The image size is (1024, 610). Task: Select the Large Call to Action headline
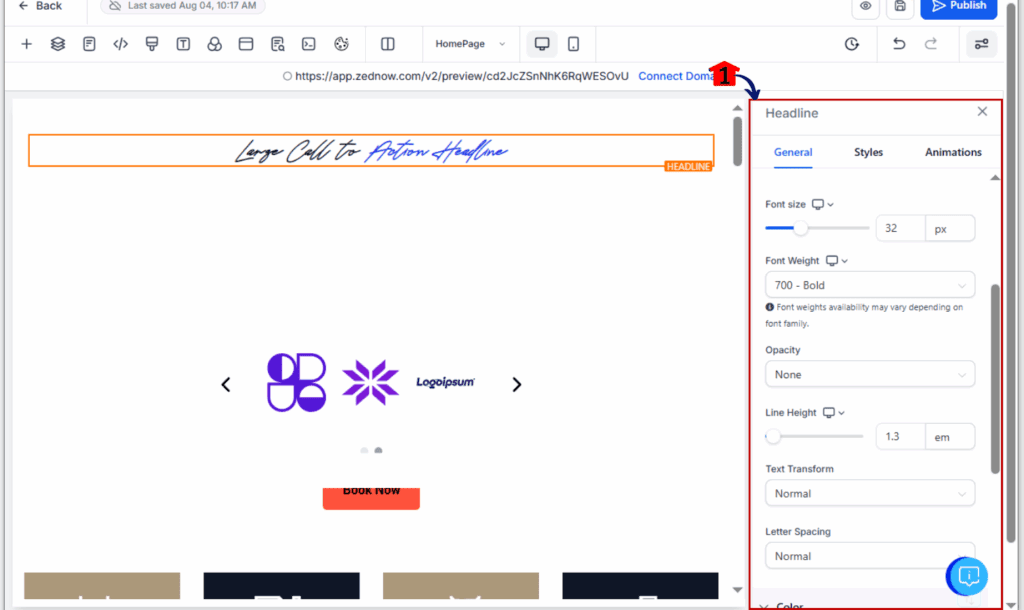(x=371, y=151)
